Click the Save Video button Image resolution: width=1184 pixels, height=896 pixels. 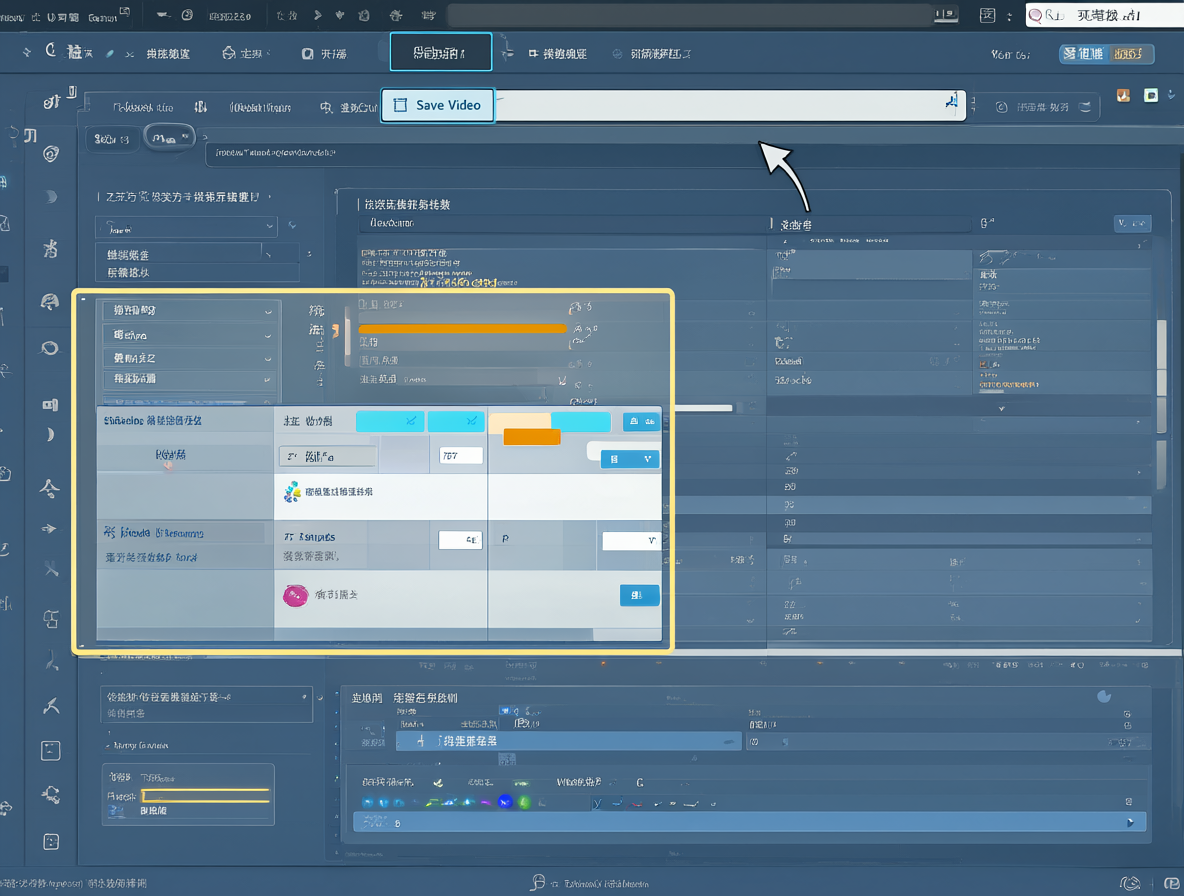click(437, 105)
